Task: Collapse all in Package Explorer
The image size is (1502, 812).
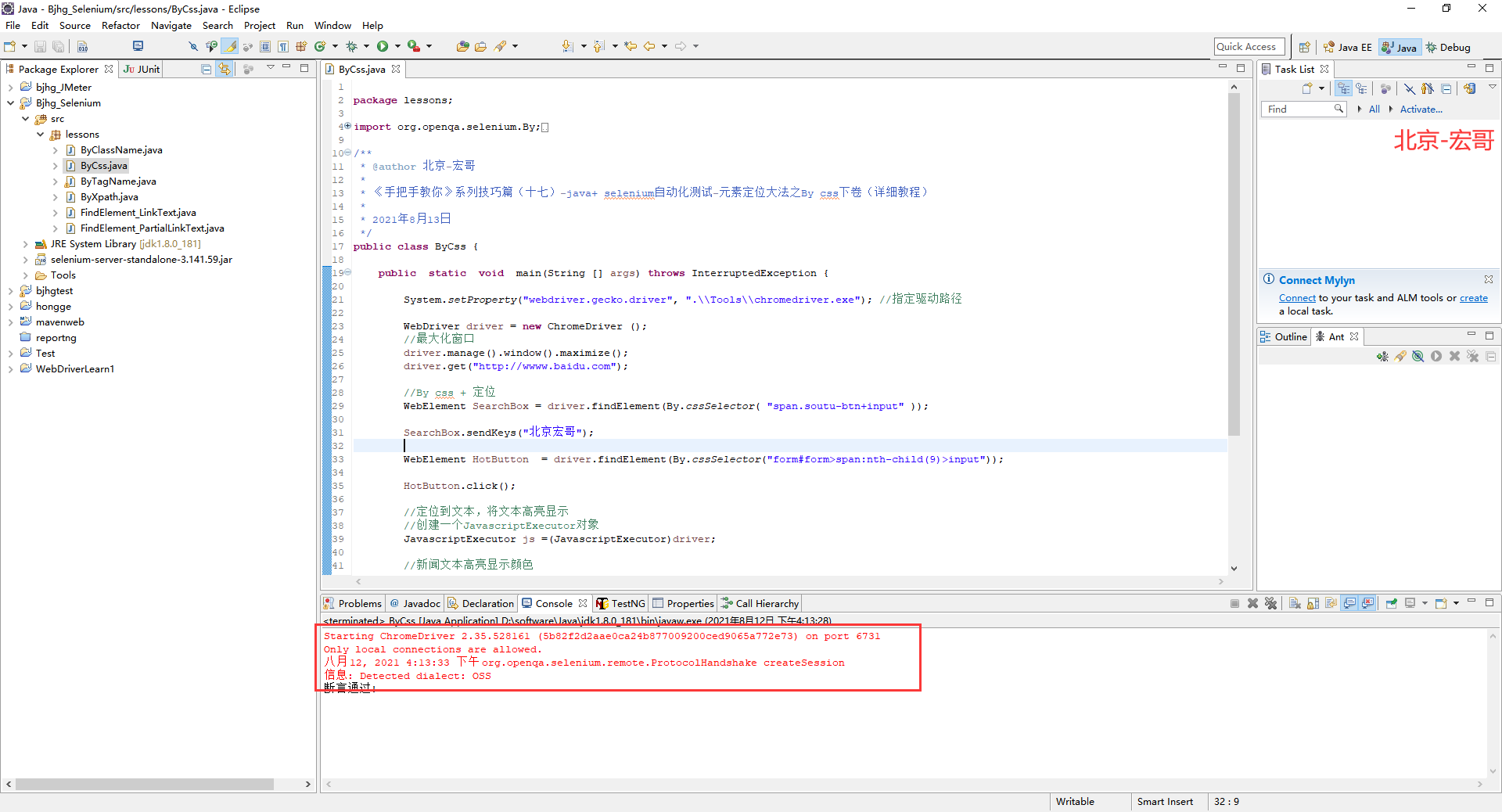Action: (207, 69)
